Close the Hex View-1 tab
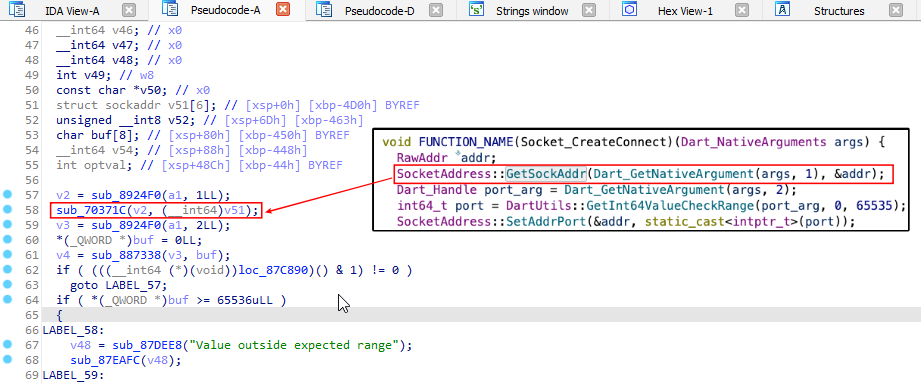This screenshot has height=384, width=921. [x=742, y=10]
